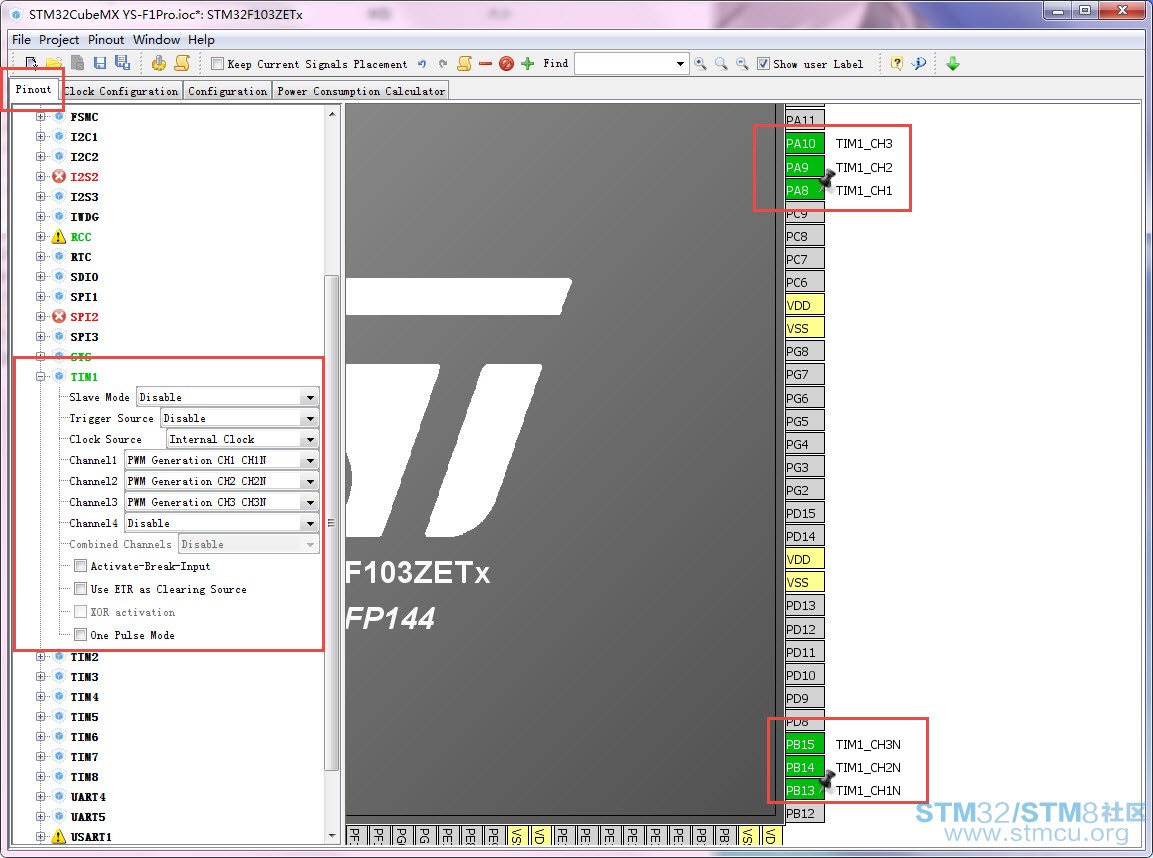This screenshot has height=858, width=1153.
Task: Click the Redo arrow icon
Action: tap(443, 64)
